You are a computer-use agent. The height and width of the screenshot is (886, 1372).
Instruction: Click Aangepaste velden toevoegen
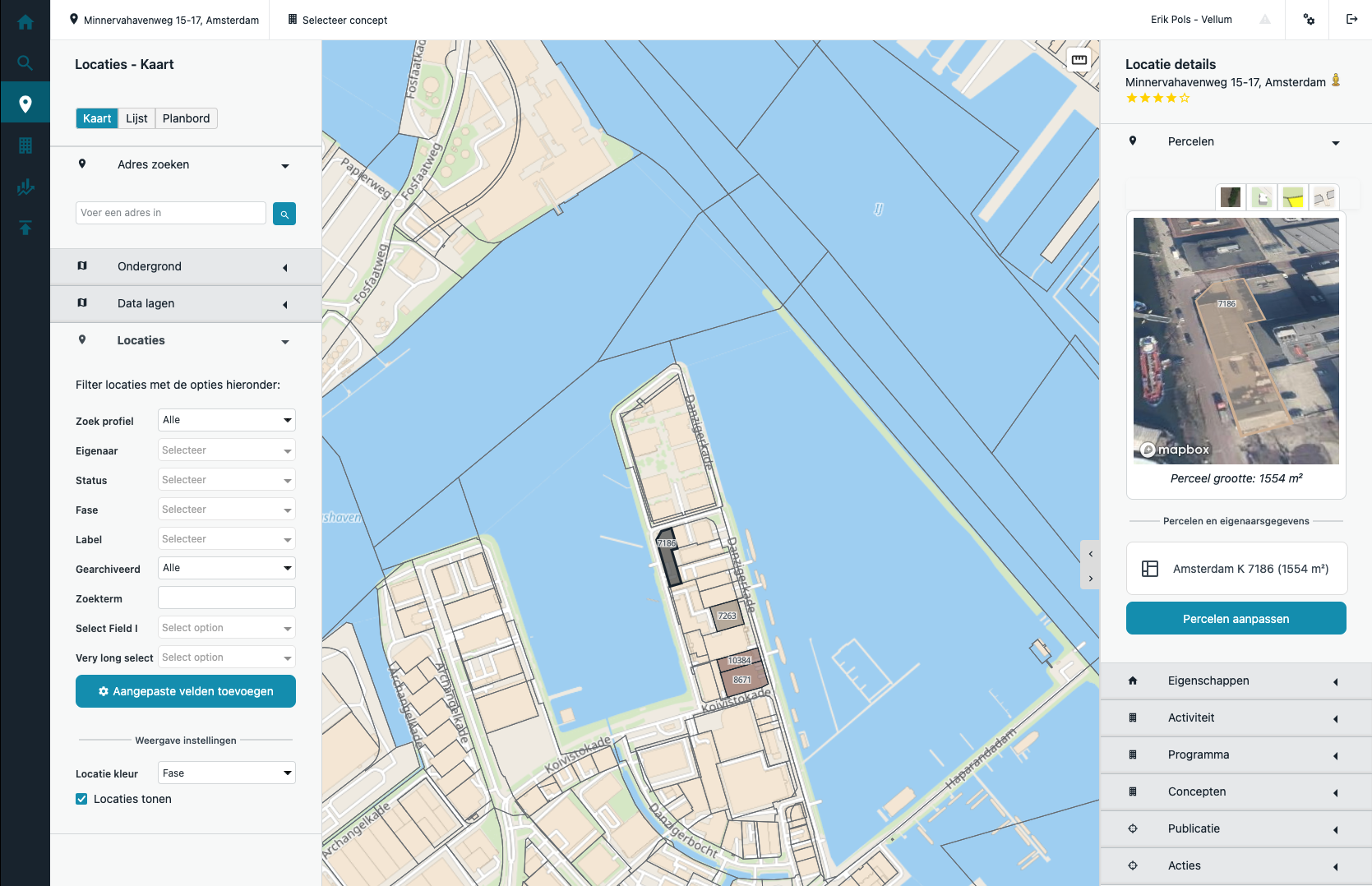[x=185, y=691]
